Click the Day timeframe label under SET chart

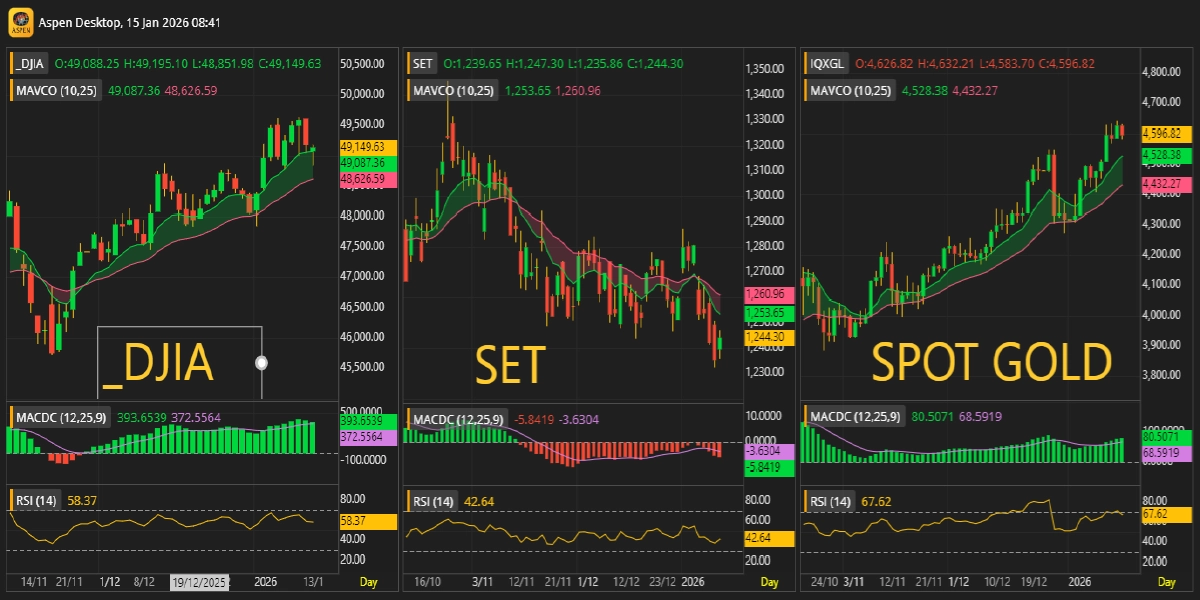(769, 581)
